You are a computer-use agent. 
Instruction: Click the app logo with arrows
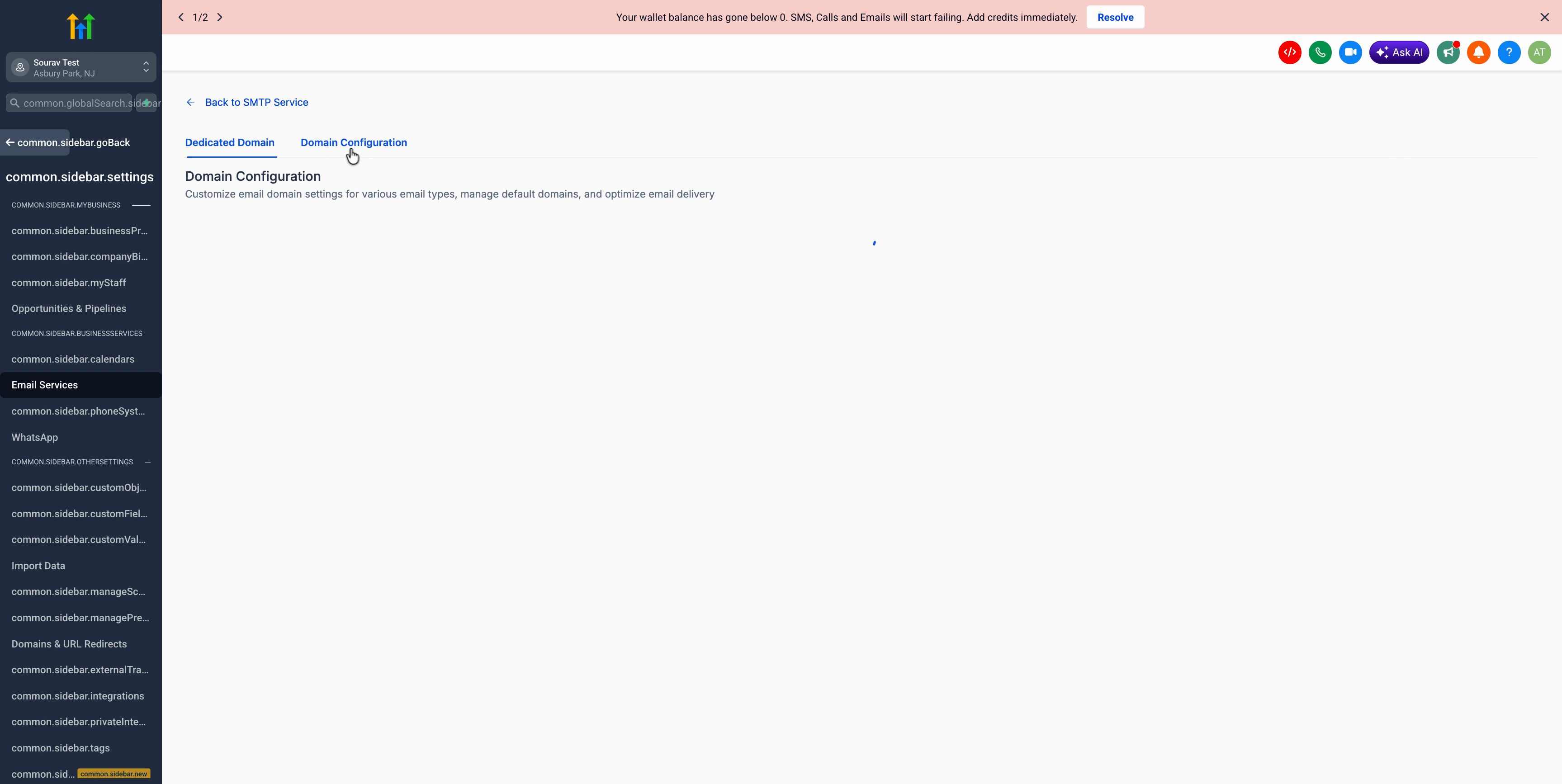(80, 26)
